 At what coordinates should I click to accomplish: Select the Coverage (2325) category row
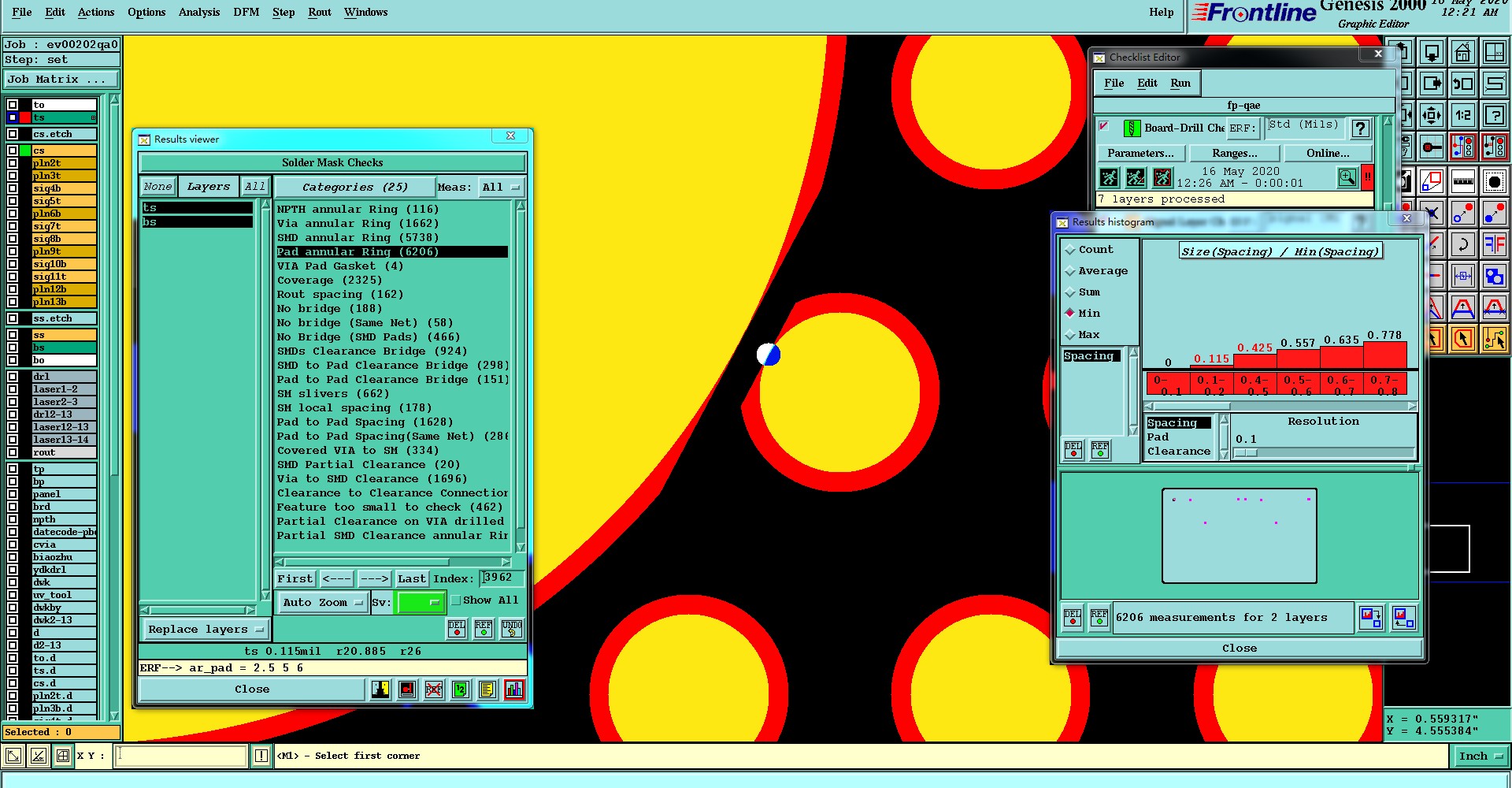pyautogui.click(x=392, y=281)
